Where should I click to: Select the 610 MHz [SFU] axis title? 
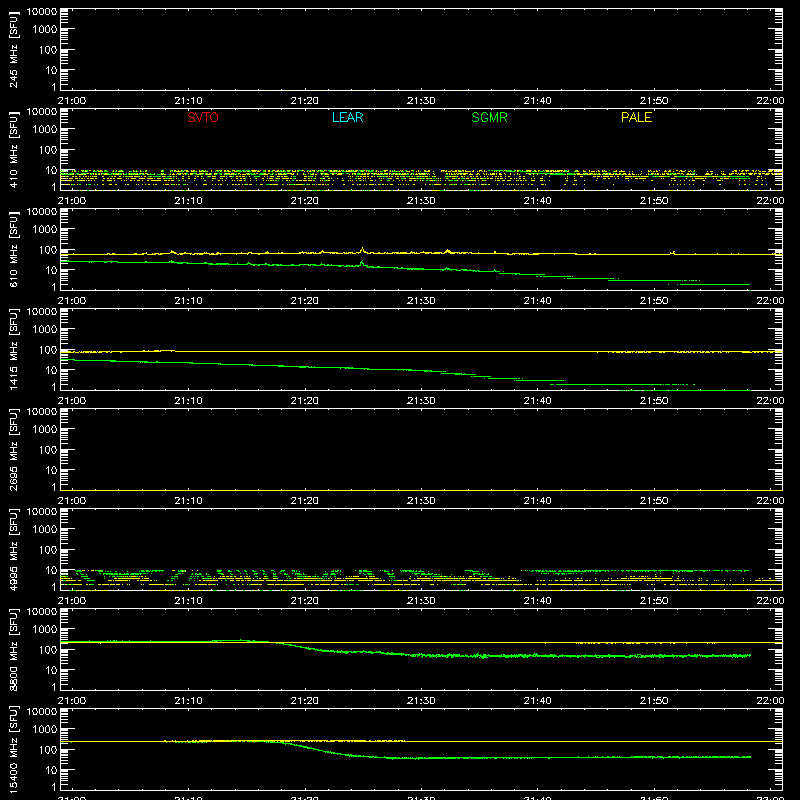[14, 250]
